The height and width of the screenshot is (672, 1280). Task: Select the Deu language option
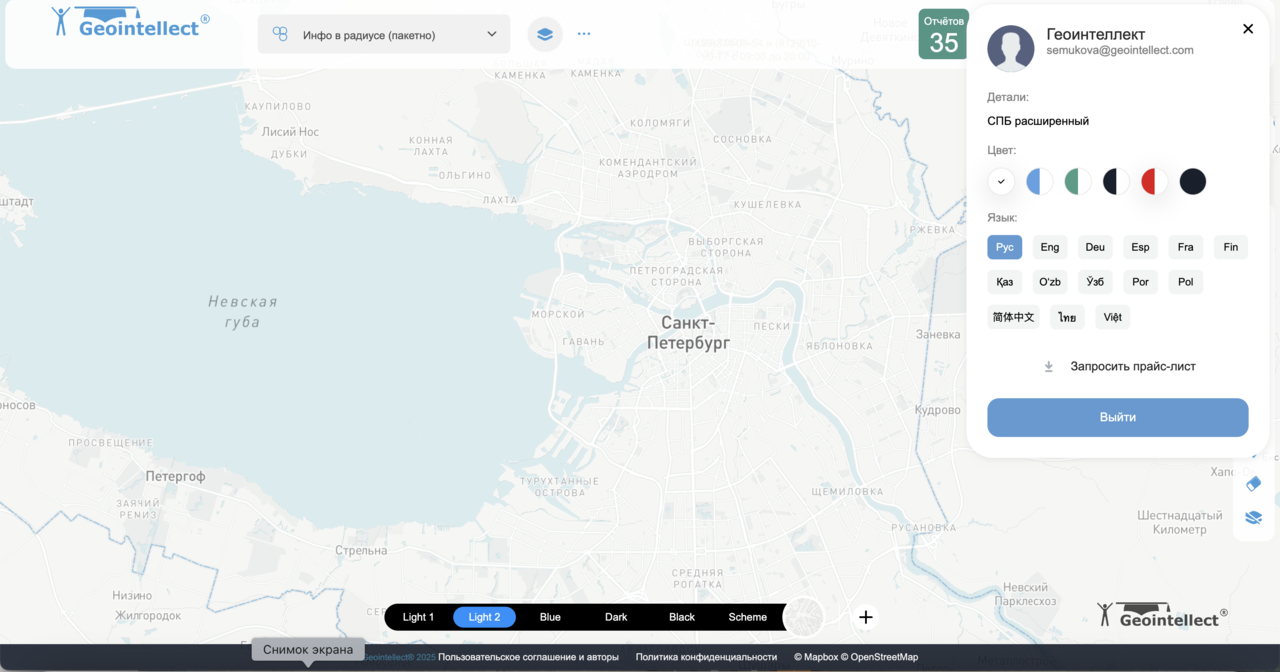[1095, 247]
